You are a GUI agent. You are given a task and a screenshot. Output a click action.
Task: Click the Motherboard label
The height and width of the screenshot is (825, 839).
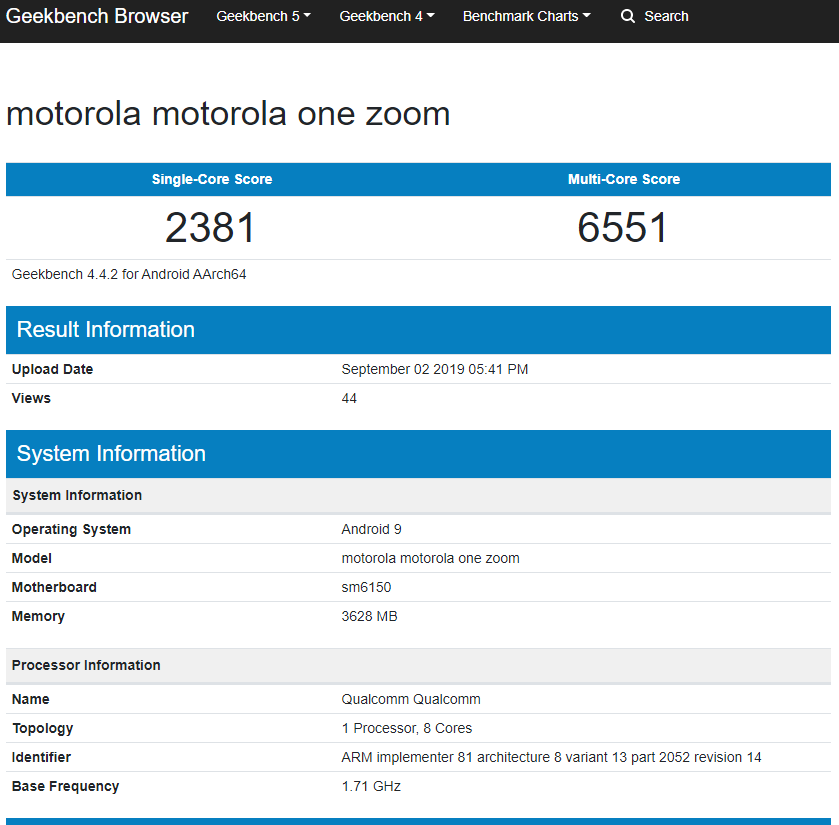coord(54,587)
